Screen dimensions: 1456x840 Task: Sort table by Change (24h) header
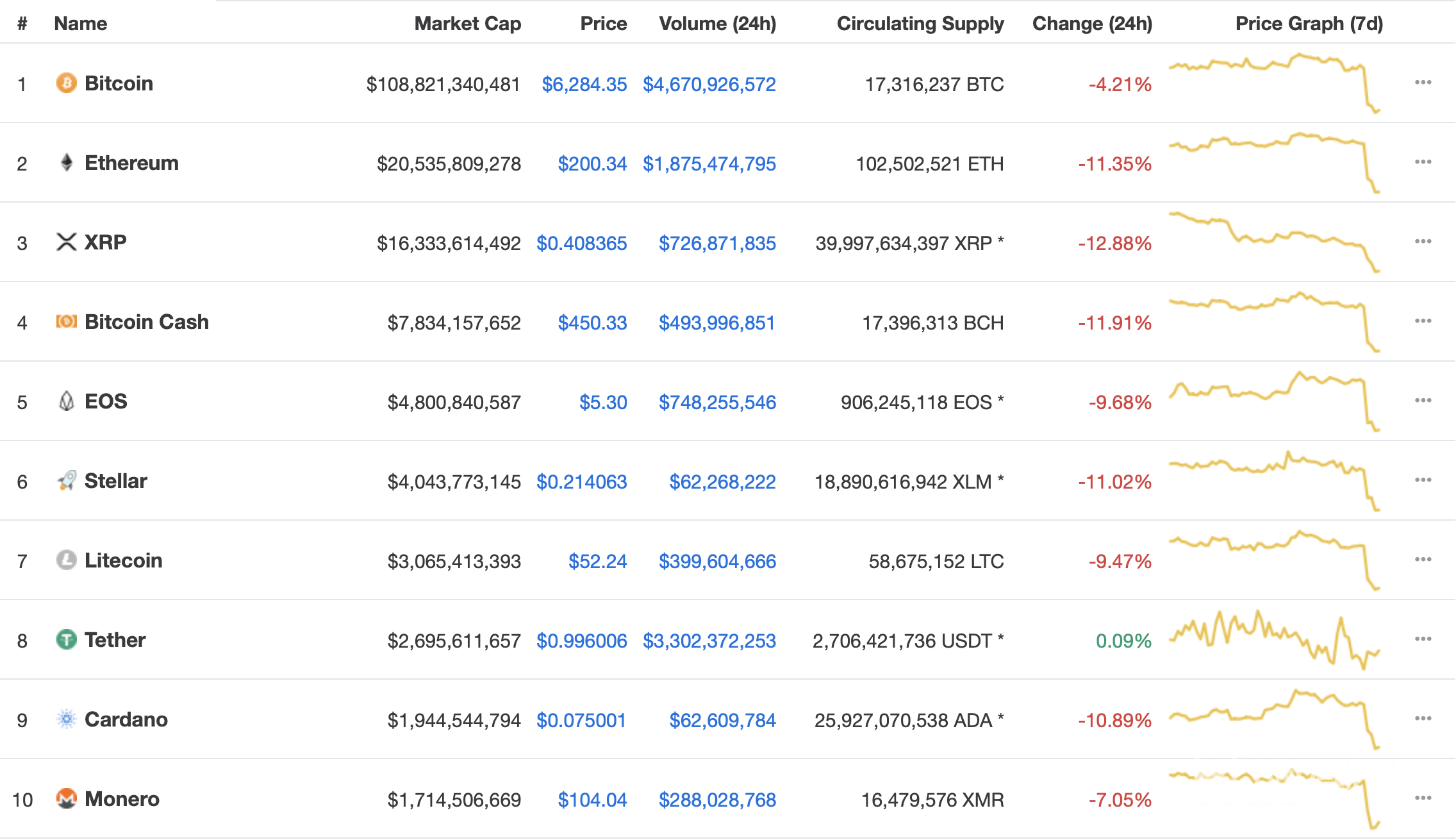(x=1092, y=24)
